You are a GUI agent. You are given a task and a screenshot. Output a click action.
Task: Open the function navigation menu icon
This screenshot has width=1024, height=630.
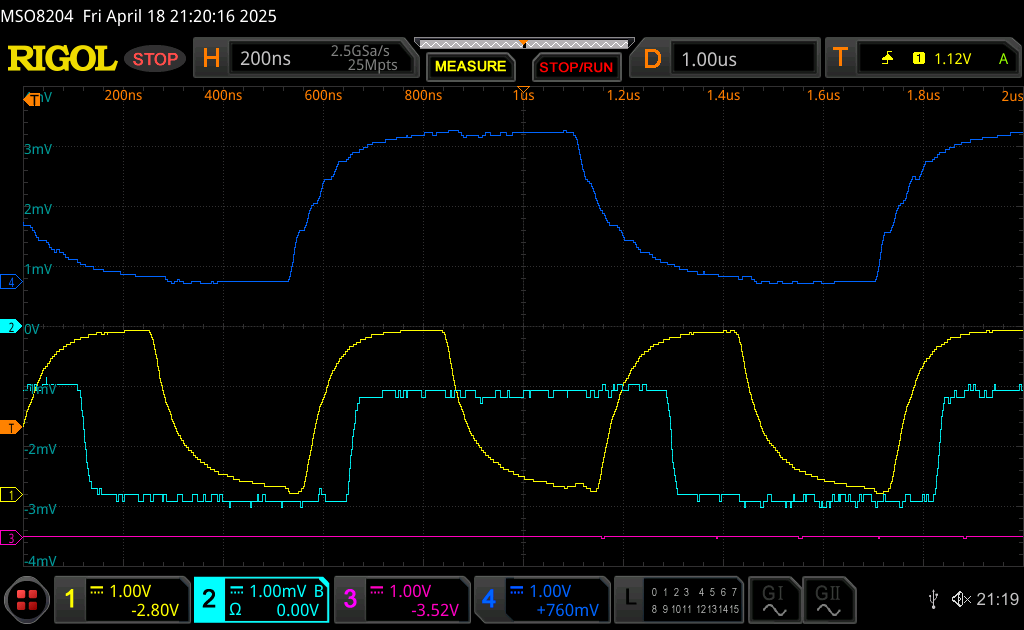click(x=27, y=600)
